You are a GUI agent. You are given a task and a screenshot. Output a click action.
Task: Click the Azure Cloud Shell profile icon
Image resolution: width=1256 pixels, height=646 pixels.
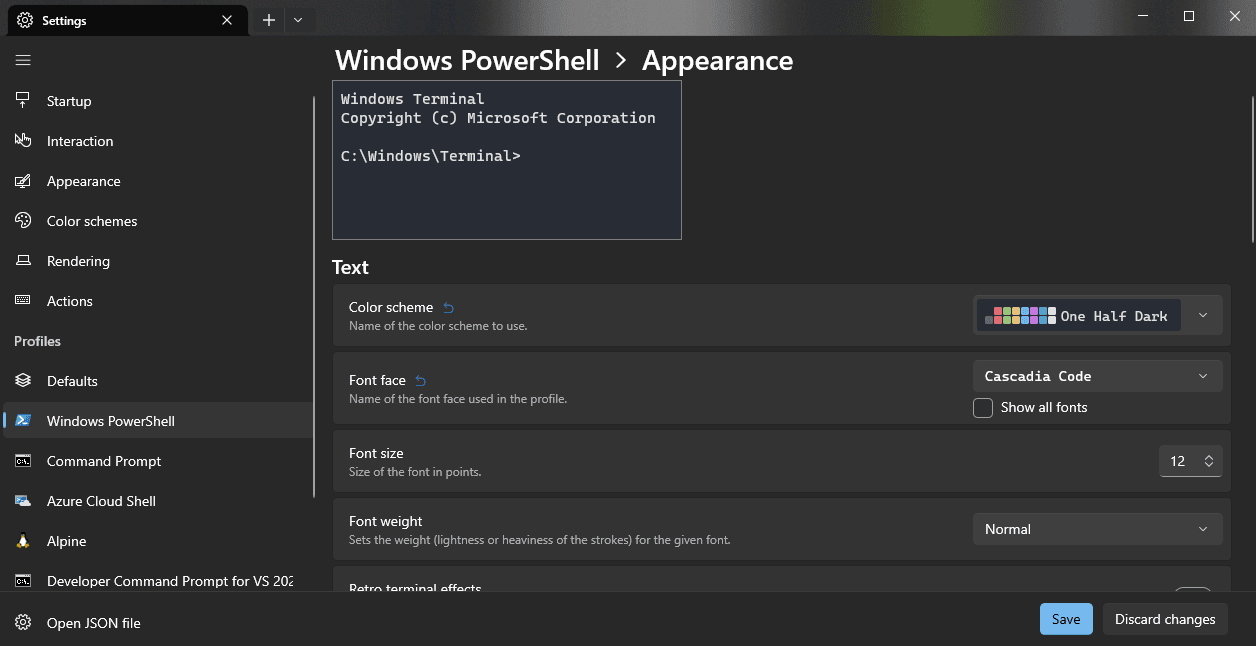pyautogui.click(x=22, y=500)
